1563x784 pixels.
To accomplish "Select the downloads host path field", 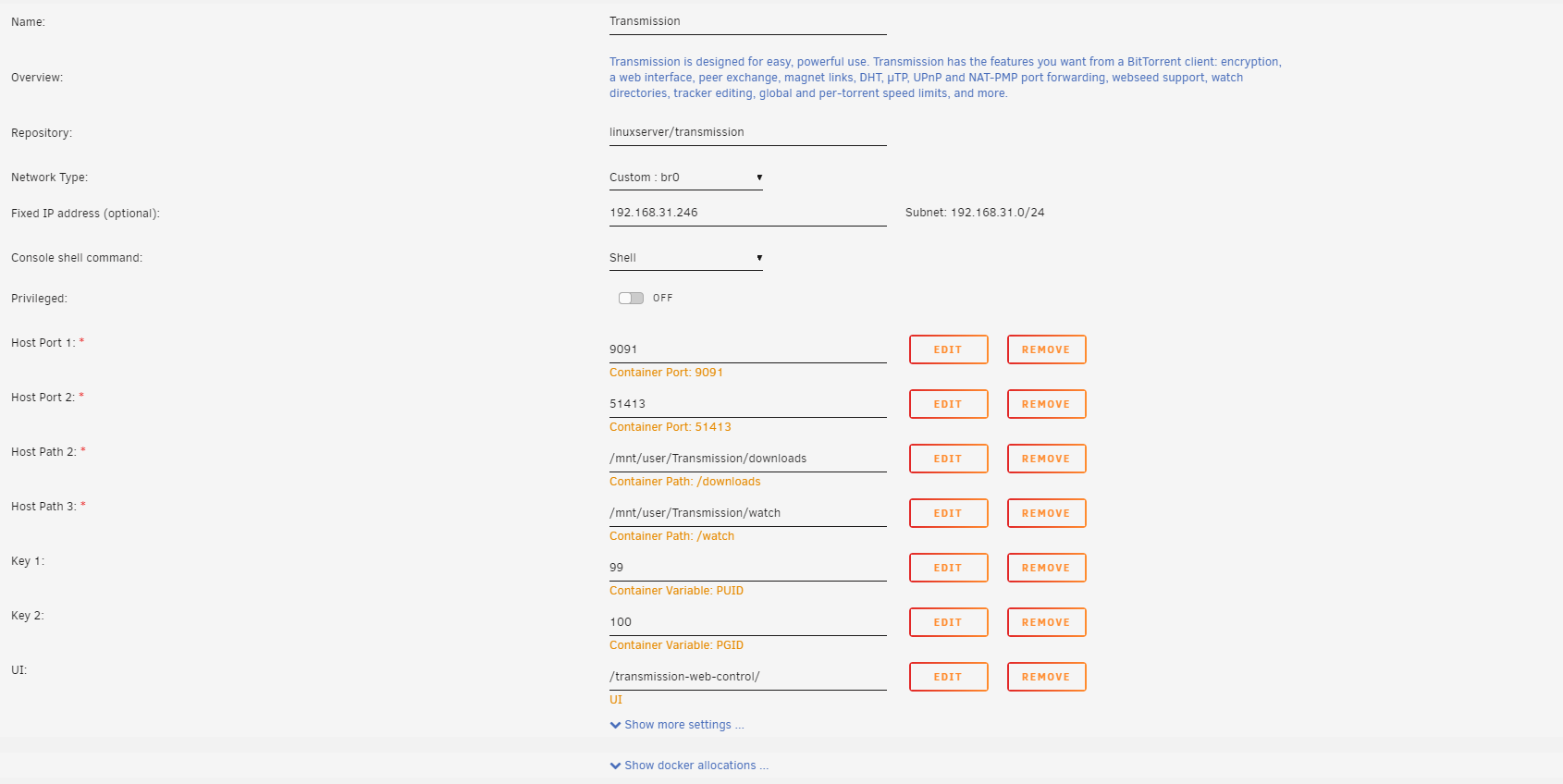I will pyautogui.click(x=747, y=459).
